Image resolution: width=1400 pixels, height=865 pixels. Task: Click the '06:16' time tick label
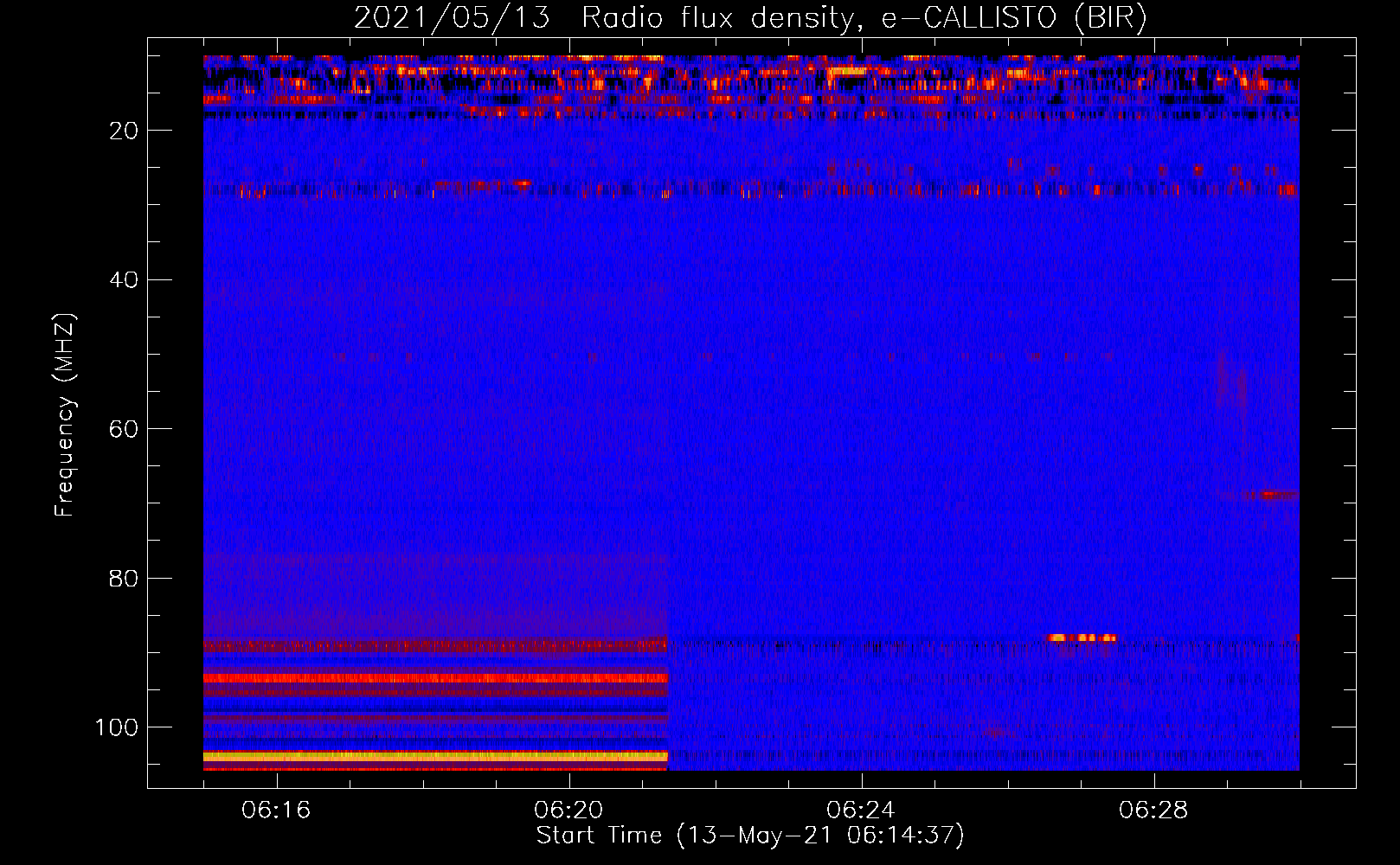277,811
